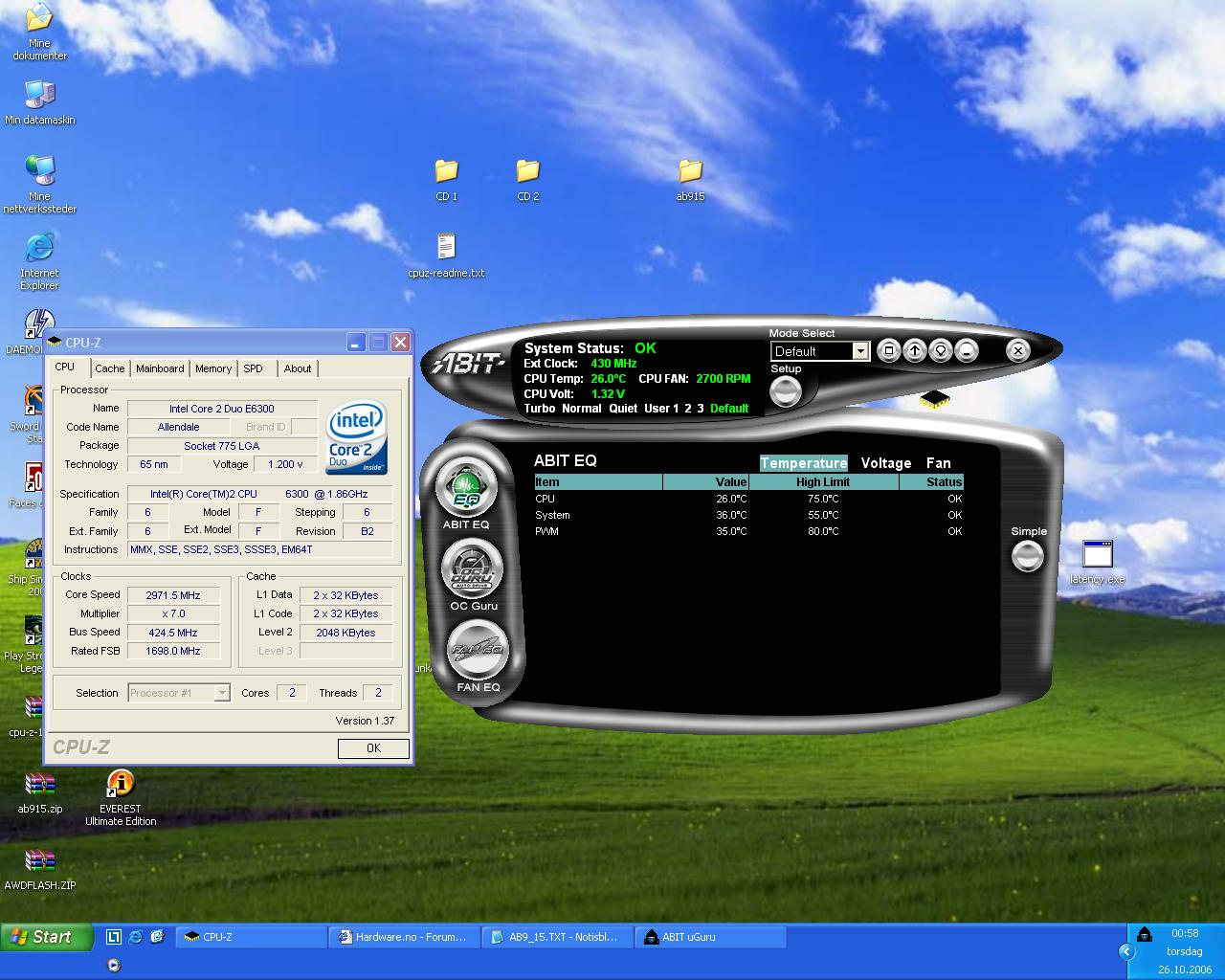The height and width of the screenshot is (980, 1225).
Task: Show the Voltage view in ABIT EQ
Action: 886,463
